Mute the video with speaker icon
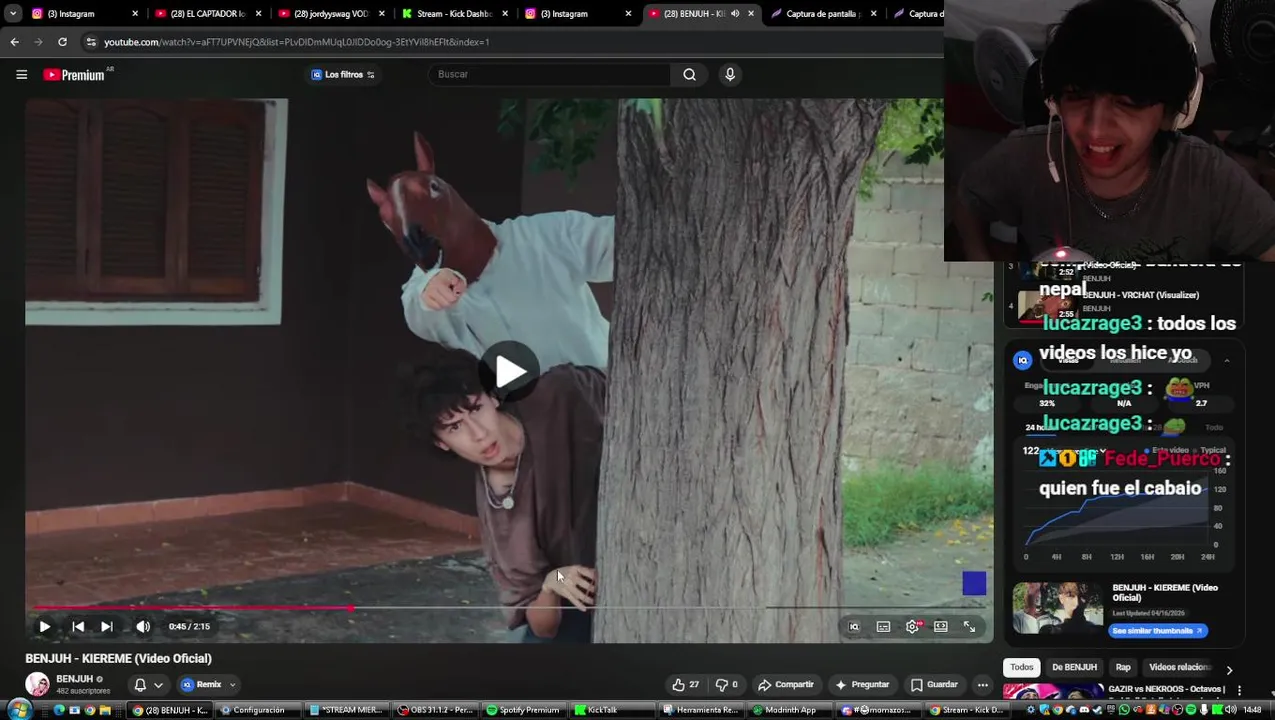Viewport: 1275px width, 720px height. click(x=143, y=626)
